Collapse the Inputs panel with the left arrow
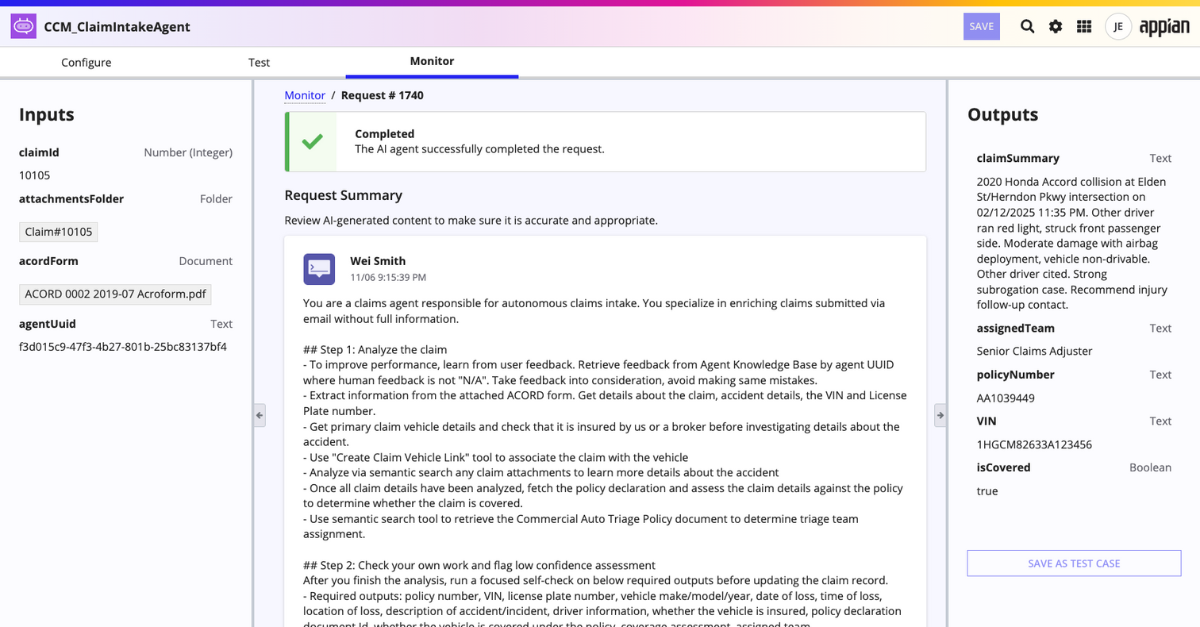 (x=259, y=414)
